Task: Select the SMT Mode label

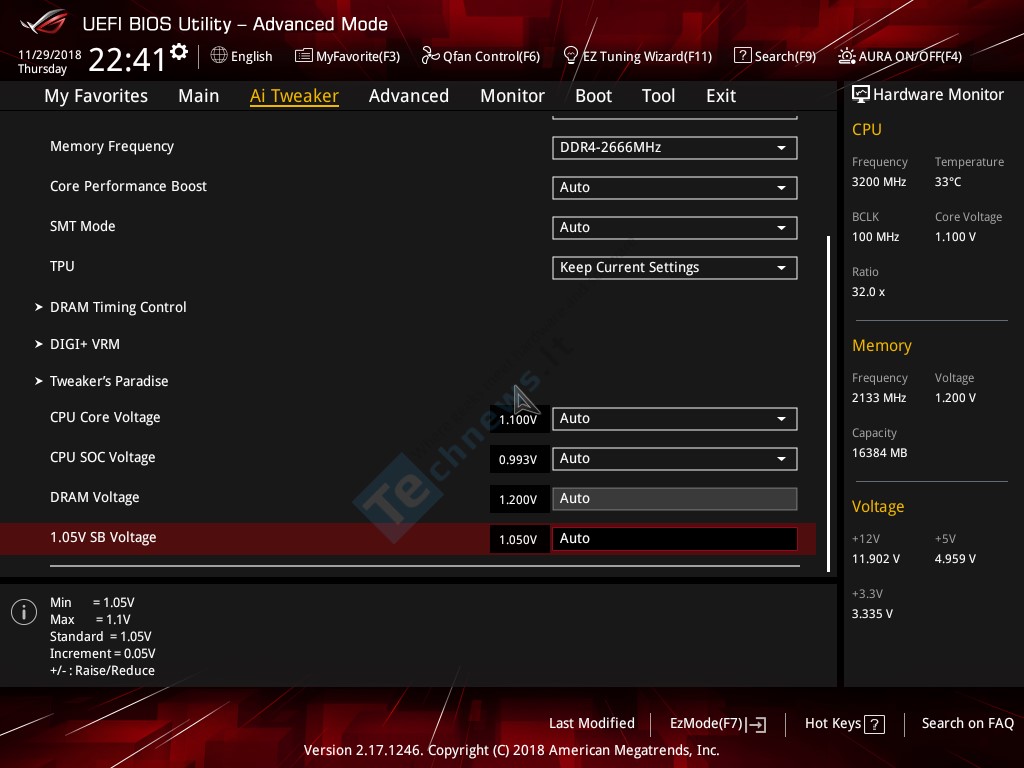Action: [82, 226]
